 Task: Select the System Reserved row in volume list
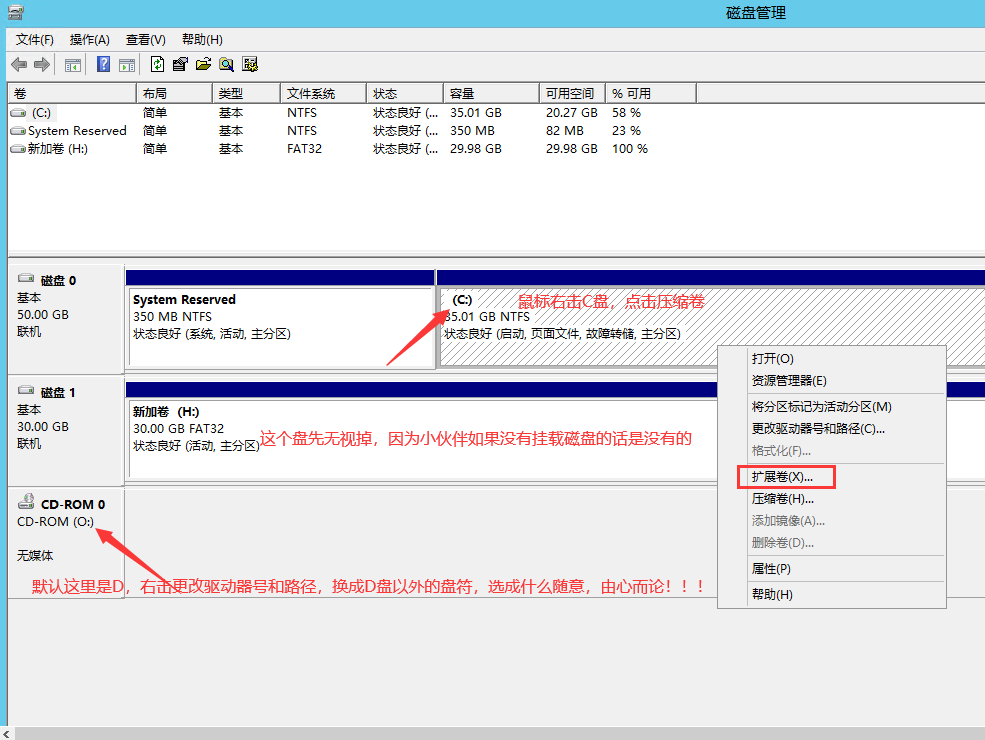[77, 131]
